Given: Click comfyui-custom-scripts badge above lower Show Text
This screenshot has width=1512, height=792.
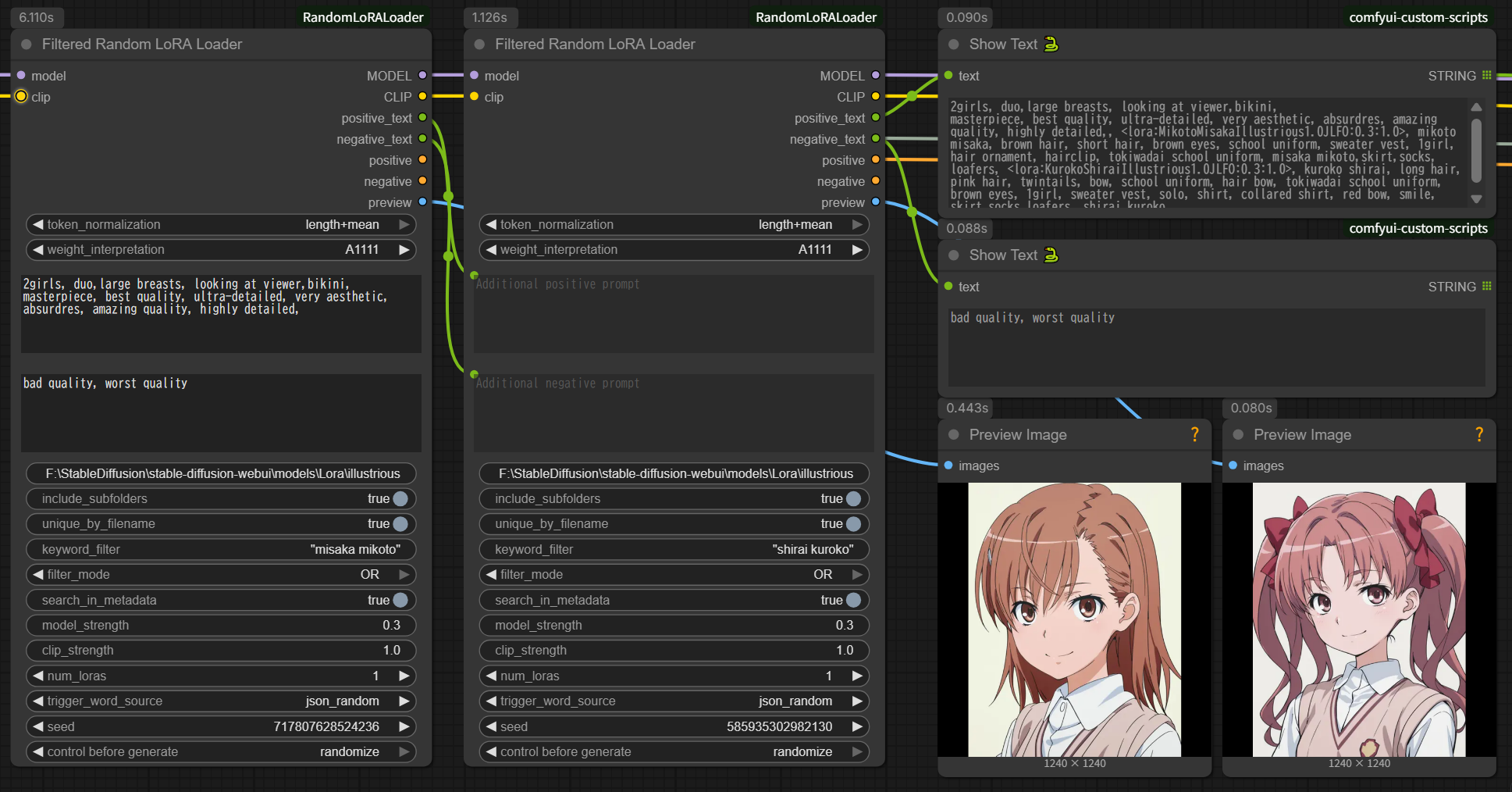Looking at the screenshot, I should 1418,228.
